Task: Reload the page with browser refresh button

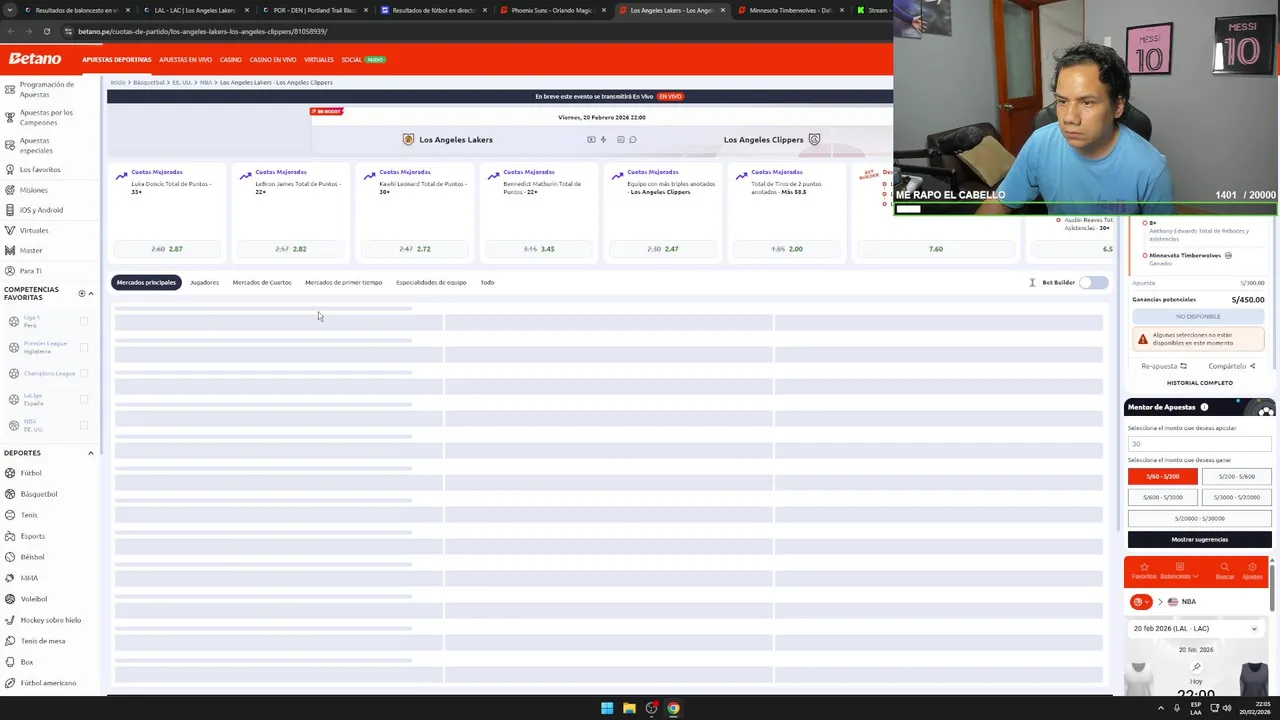Action: [46, 31]
